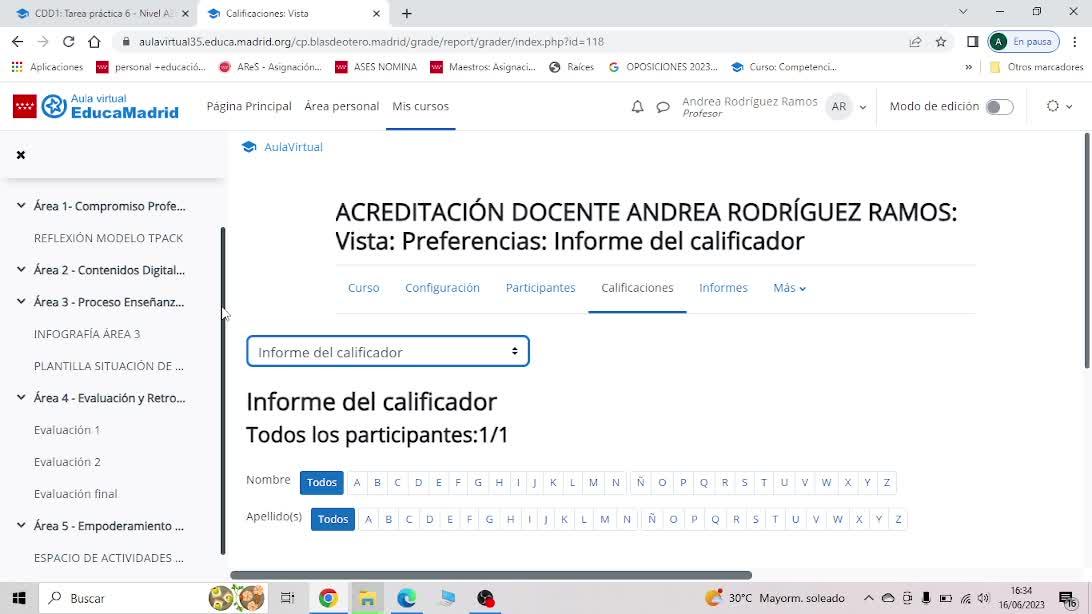
Task: Open Mis cursos in the top navigation
Action: (421, 107)
